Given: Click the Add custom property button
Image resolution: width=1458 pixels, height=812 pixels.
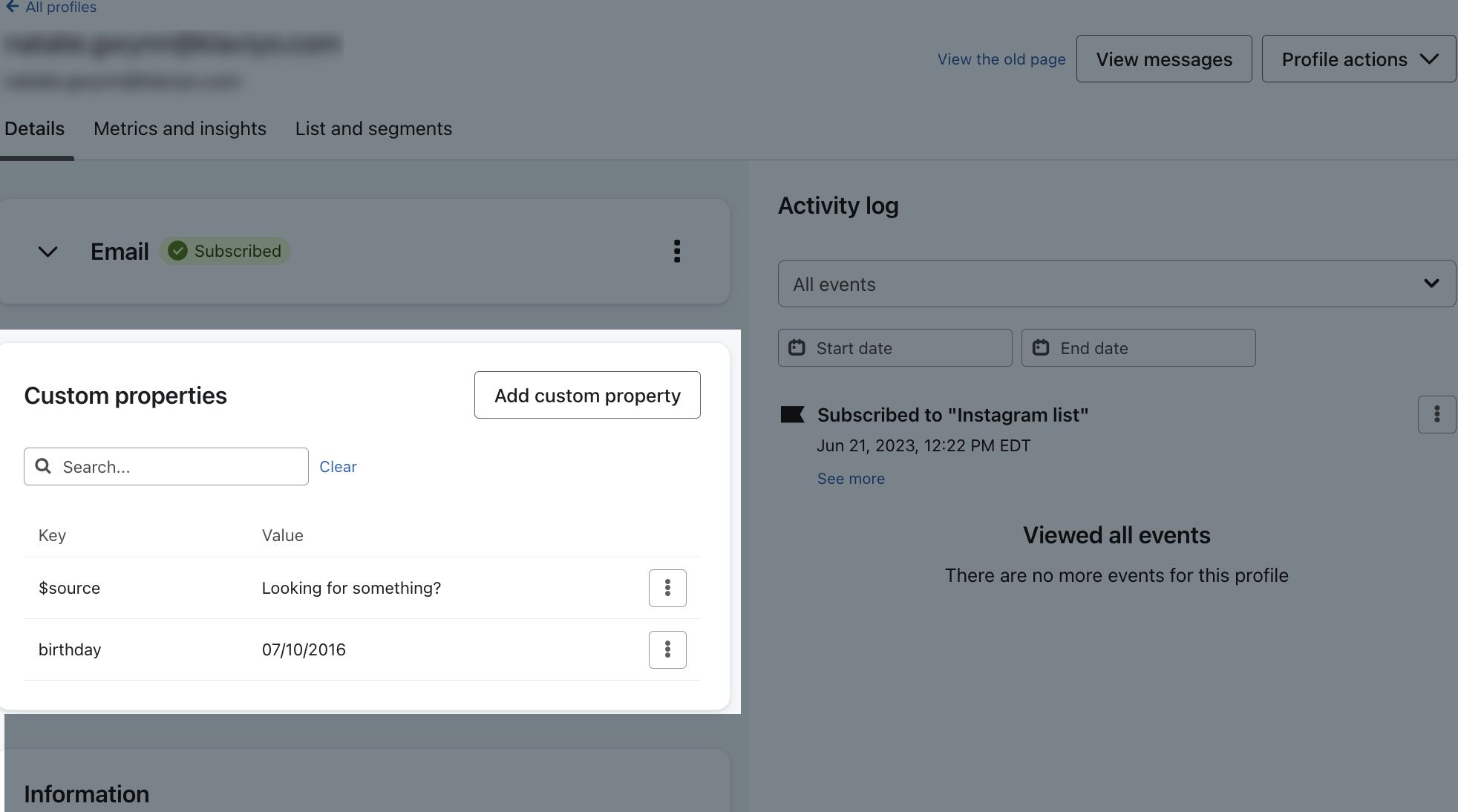Looking at the screenshot, I should [x=587, y=394].
